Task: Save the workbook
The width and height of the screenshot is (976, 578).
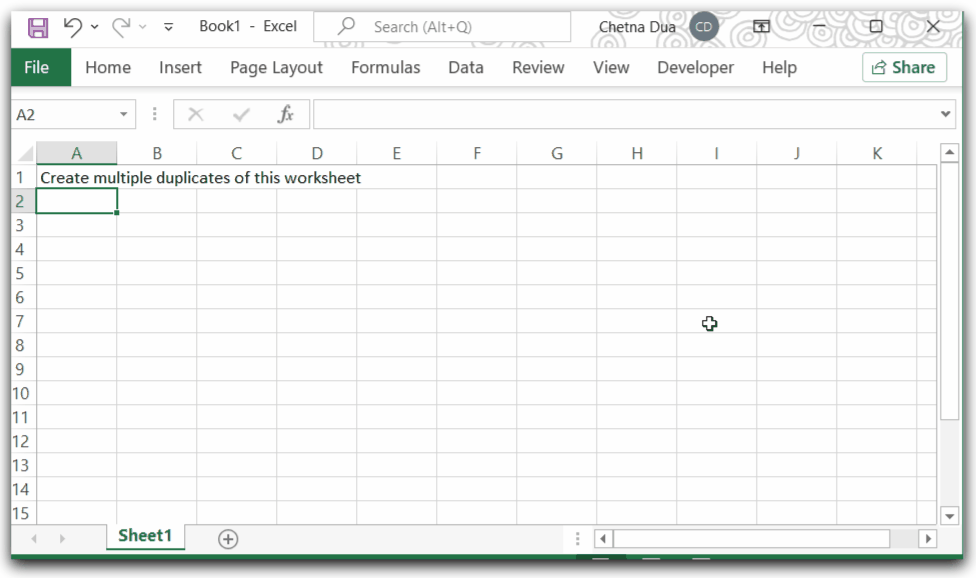Action: [37, 27]
